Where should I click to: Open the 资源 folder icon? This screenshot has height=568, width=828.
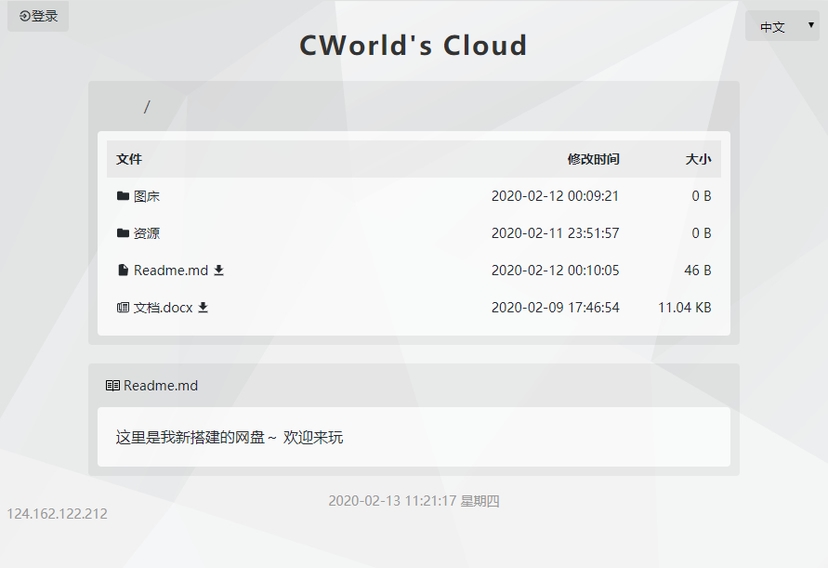123,233
